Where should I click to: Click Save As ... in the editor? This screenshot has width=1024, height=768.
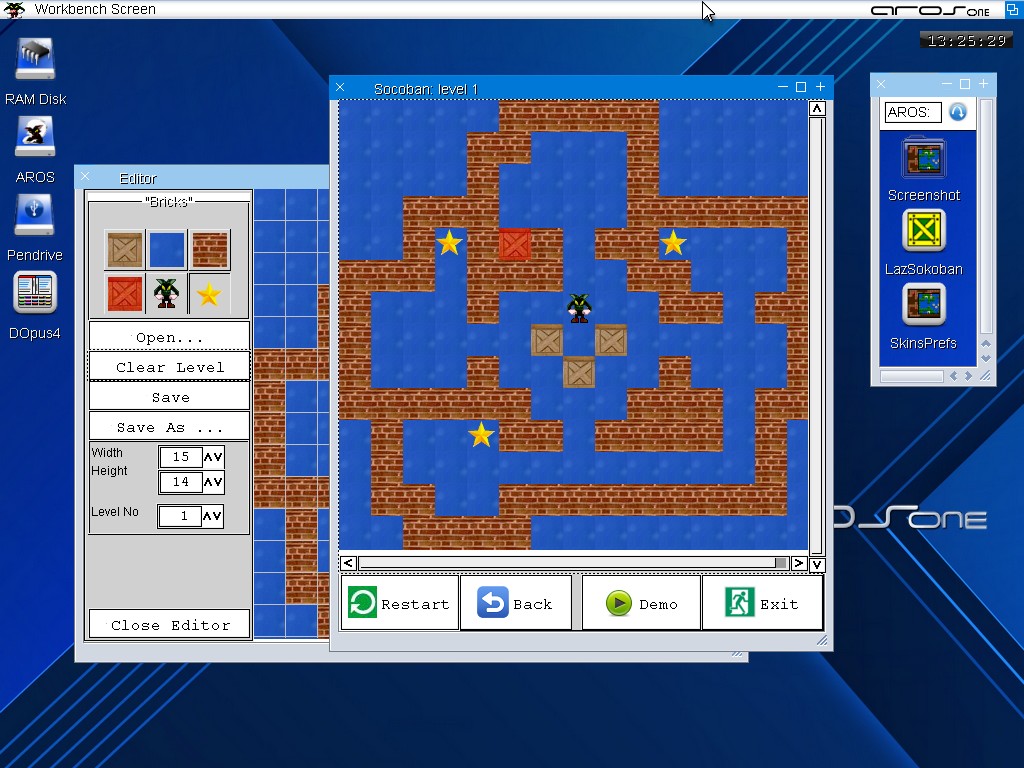[x=169, y=427]
